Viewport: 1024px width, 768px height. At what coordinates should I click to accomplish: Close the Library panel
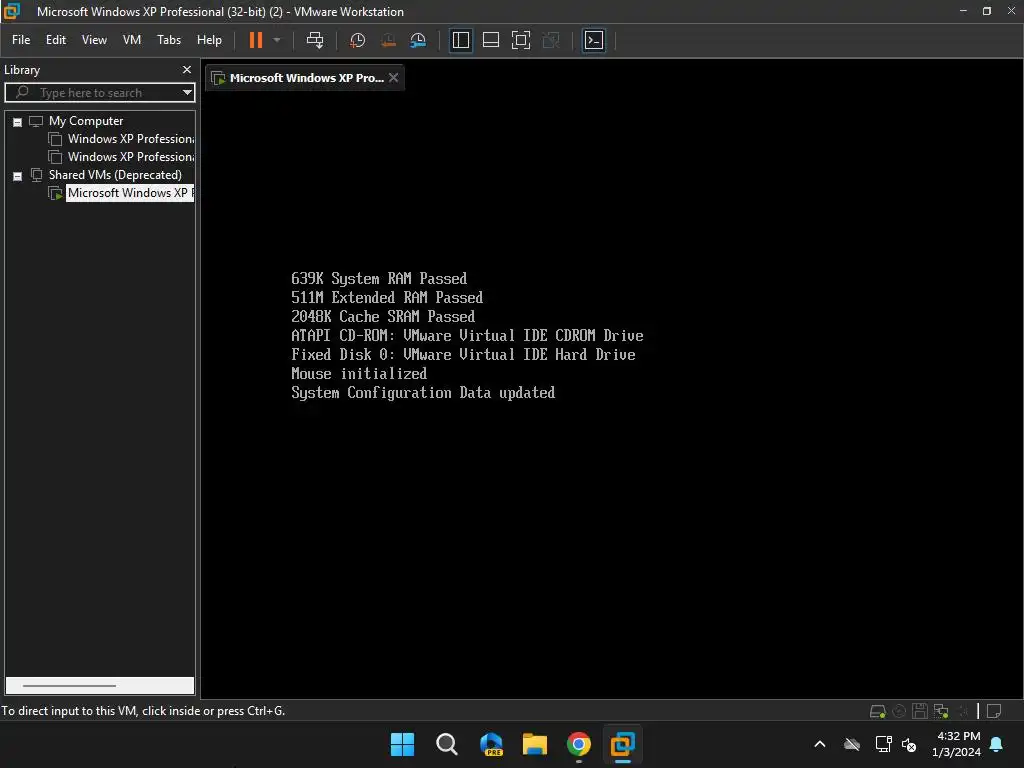click(x=187, y=69)
